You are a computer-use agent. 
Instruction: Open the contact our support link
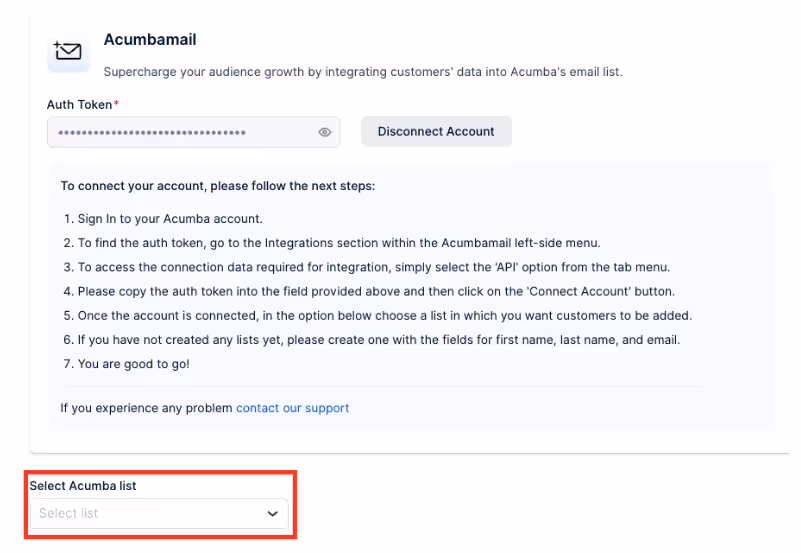click(292, 408)
